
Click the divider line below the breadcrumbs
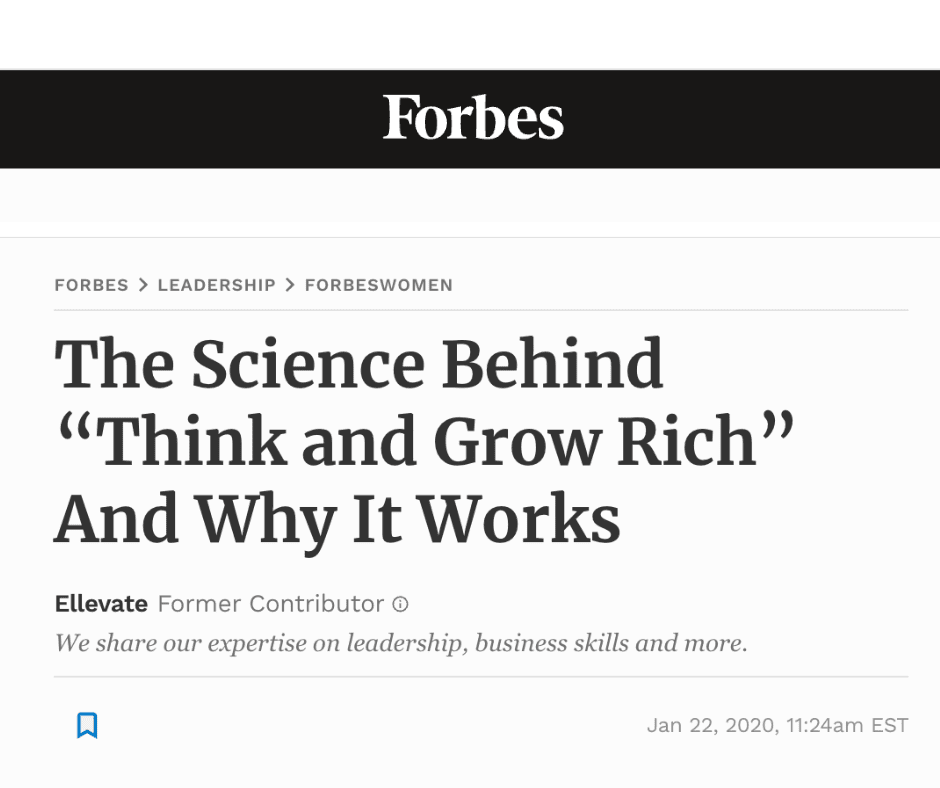tap(480, 310)
